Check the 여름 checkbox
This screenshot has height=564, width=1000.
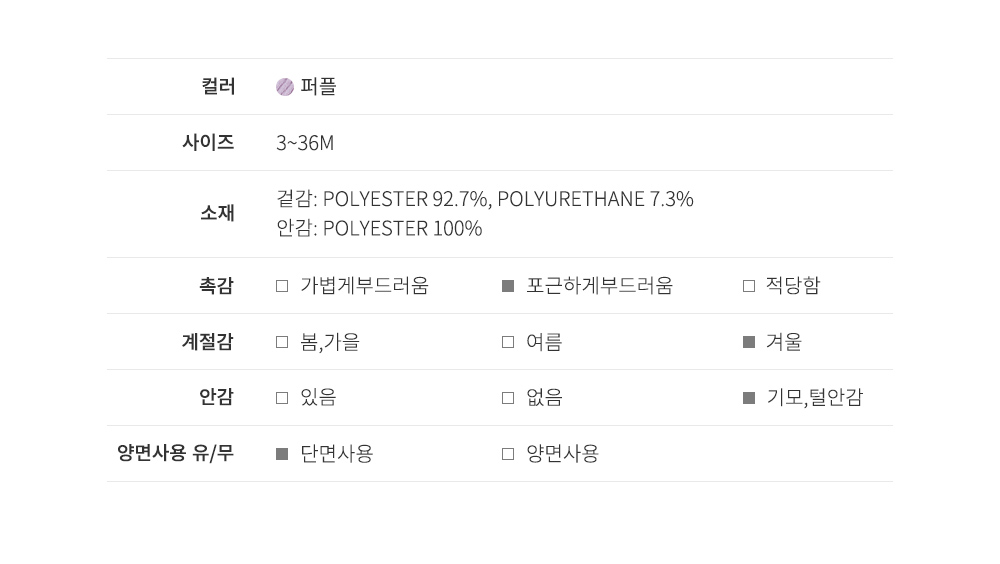click(x=508, y=342)
